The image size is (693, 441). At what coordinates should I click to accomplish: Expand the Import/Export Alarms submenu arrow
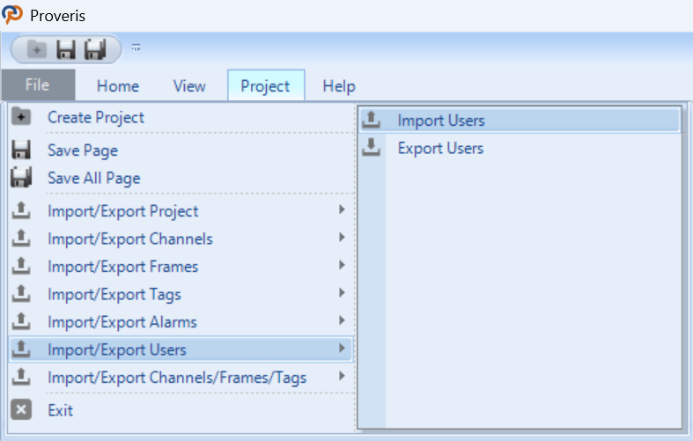click(x=342, y=321)
